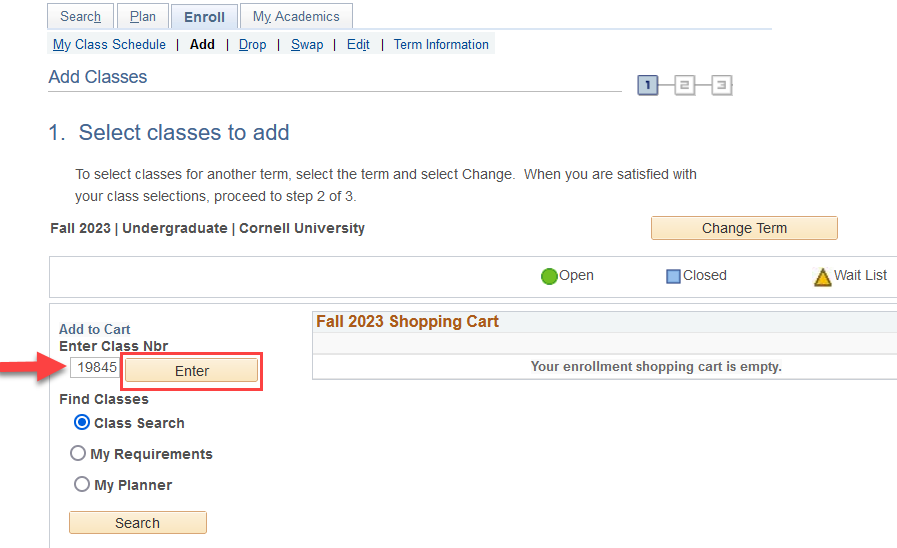Go to the My Academics tab
The height and width of the screenshot is (548, 897).
[x=296, y=16]
